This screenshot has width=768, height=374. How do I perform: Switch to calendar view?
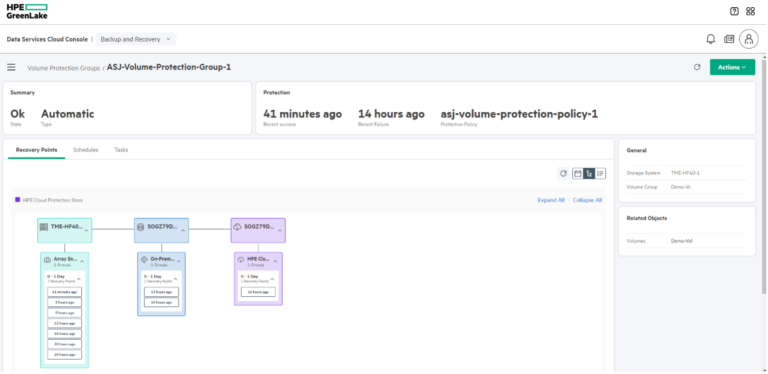coord(577,173)
